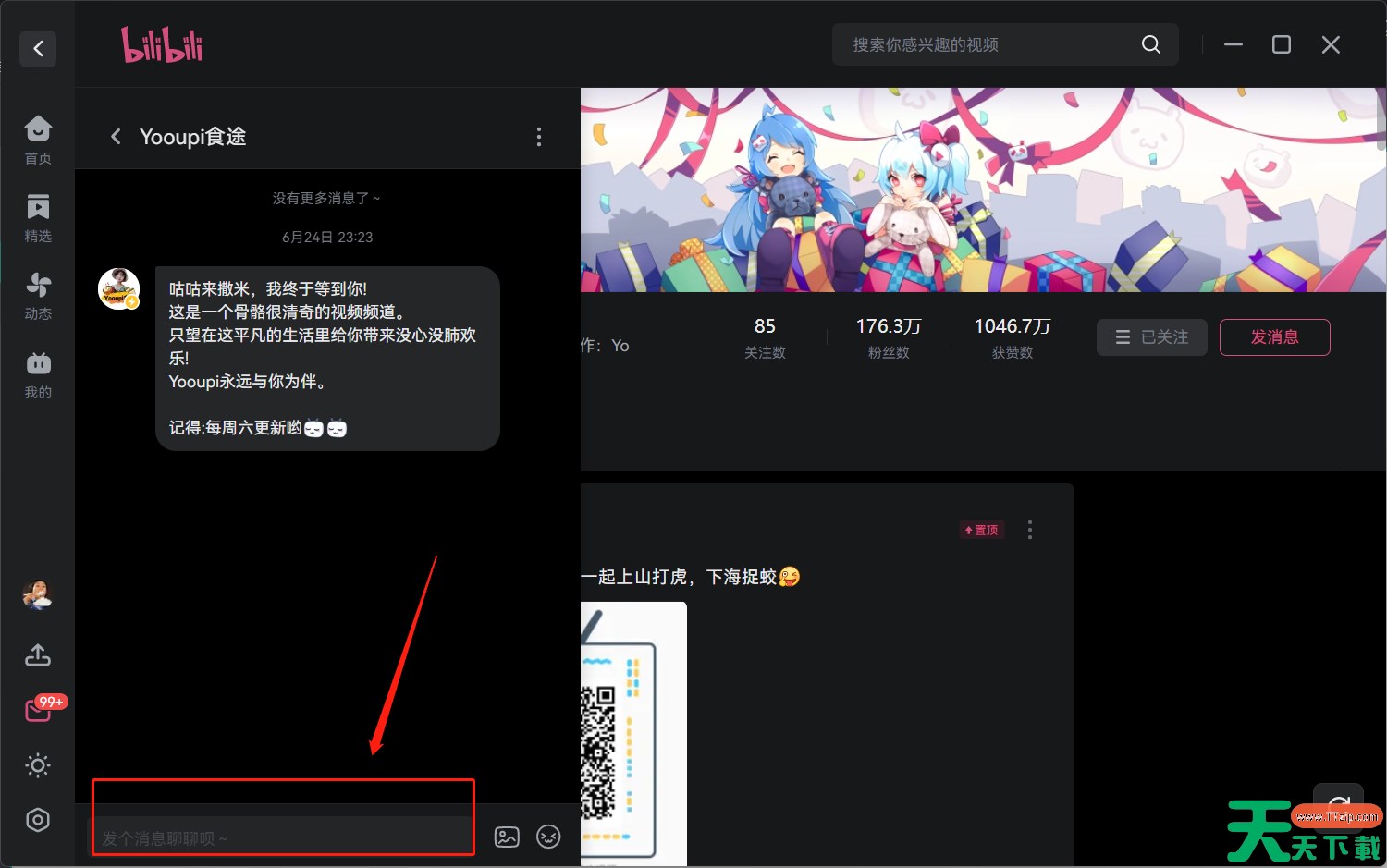1387x868 pixels.
Task: Select the screen record icon in the sidebar
Action: [37, 819]
